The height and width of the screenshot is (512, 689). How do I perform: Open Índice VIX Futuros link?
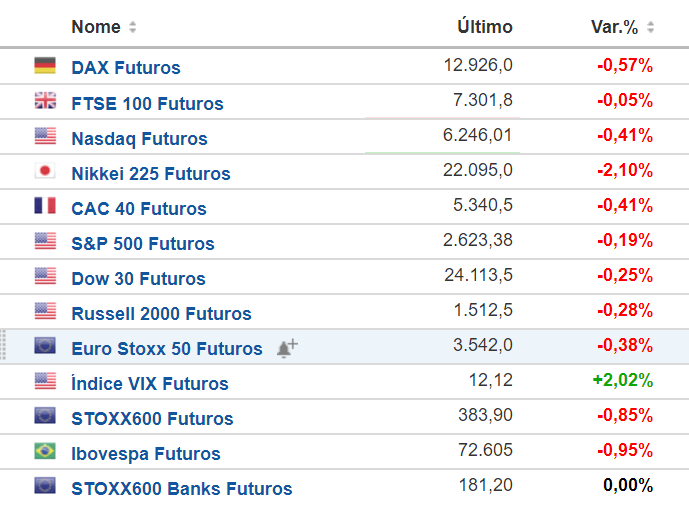pyautogui.click(x=150, y=383)
